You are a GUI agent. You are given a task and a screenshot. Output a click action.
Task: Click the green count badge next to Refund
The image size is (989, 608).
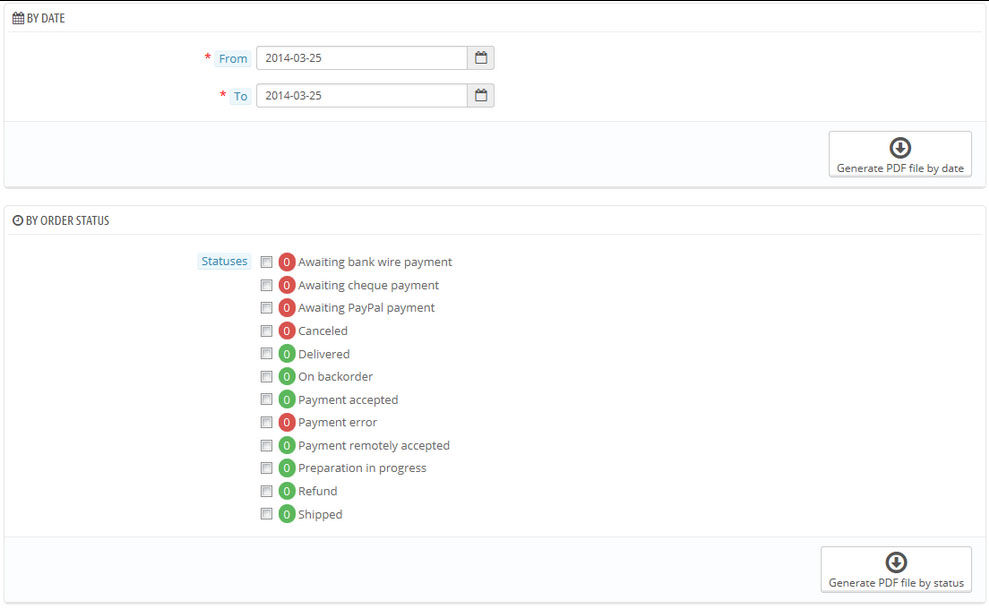click(287, 491)
